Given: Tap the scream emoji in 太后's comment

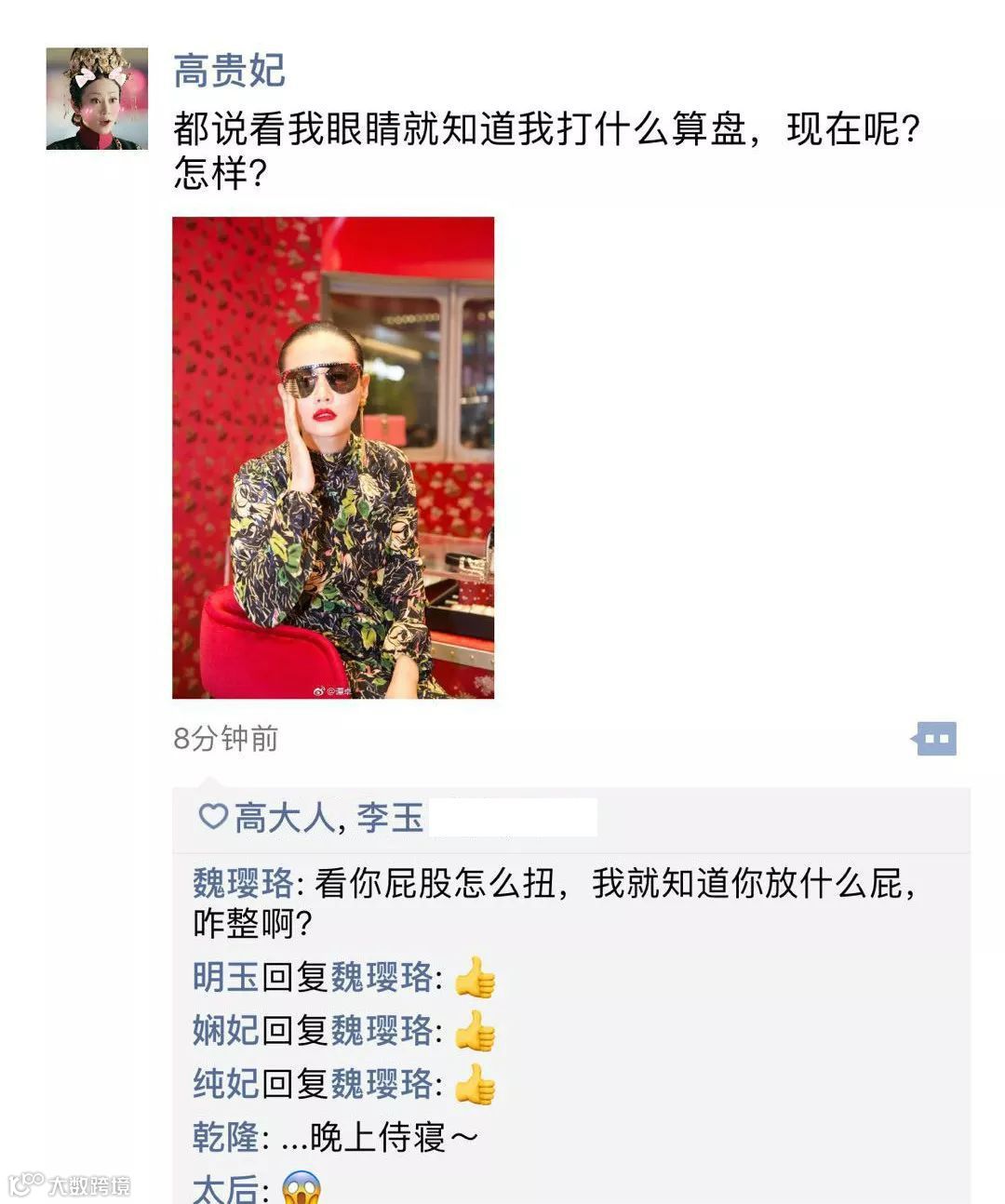Looking at the screenshot, I should coord(301,1188).
